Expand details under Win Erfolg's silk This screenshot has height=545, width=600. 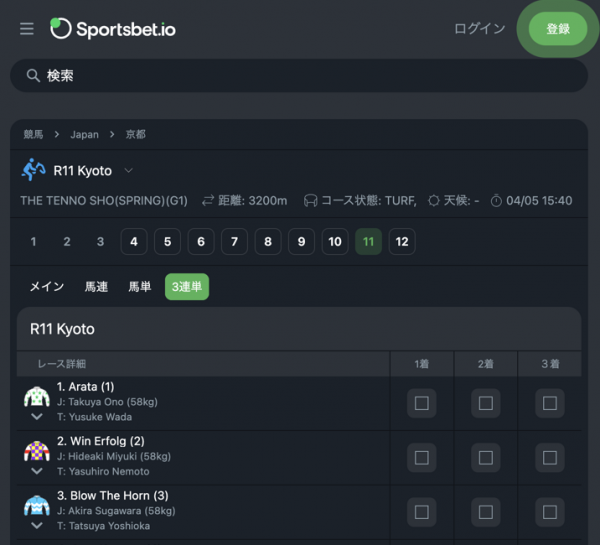37,471
